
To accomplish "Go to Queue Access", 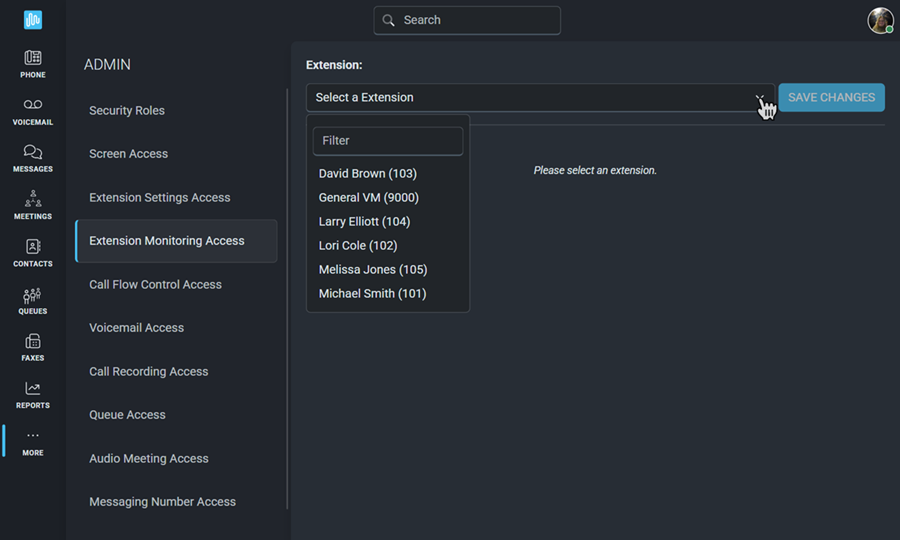I will click(127, 414).
